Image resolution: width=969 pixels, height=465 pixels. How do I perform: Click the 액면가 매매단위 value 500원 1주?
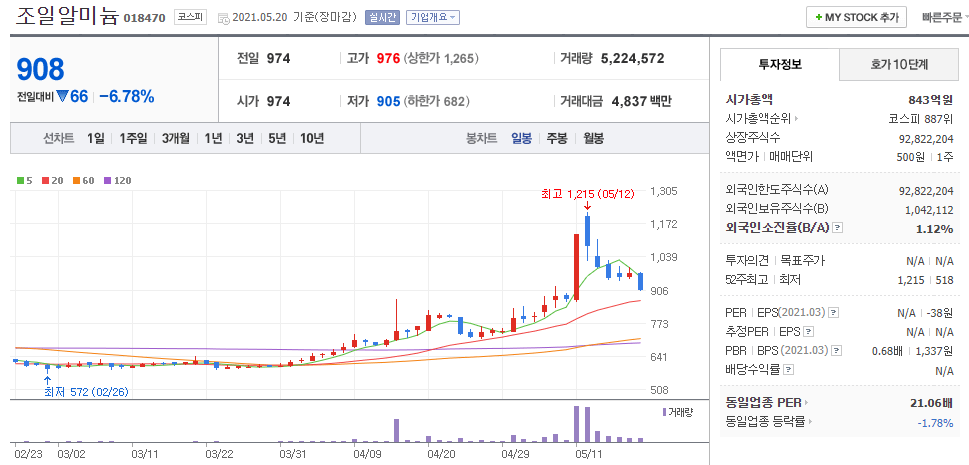point(925,156)
